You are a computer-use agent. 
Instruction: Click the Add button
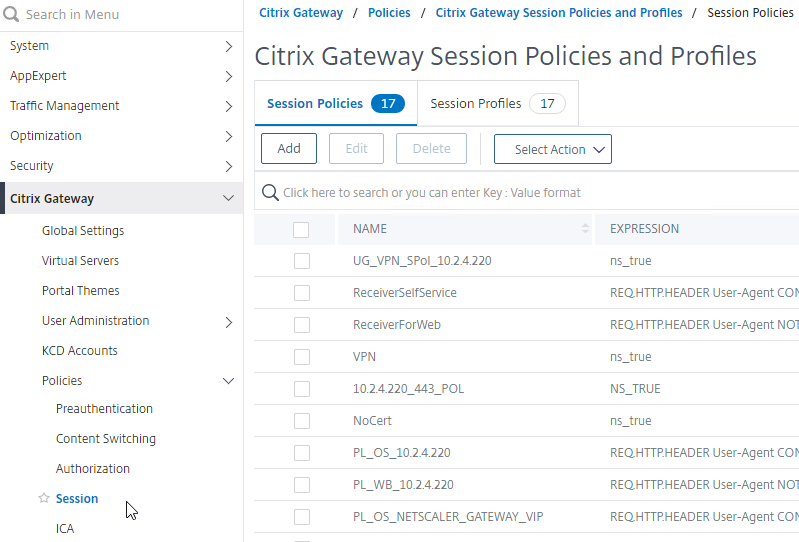pos(289,149)
